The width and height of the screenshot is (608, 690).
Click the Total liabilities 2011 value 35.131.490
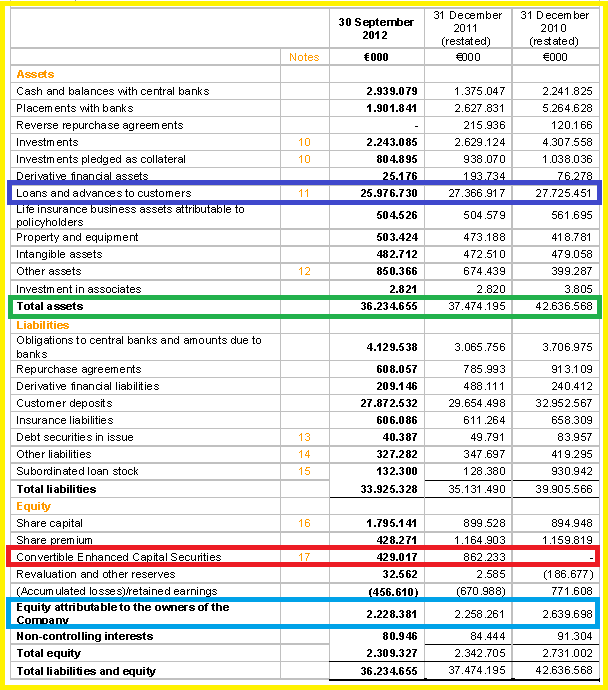pyautogui.click(x=477, y=489)
